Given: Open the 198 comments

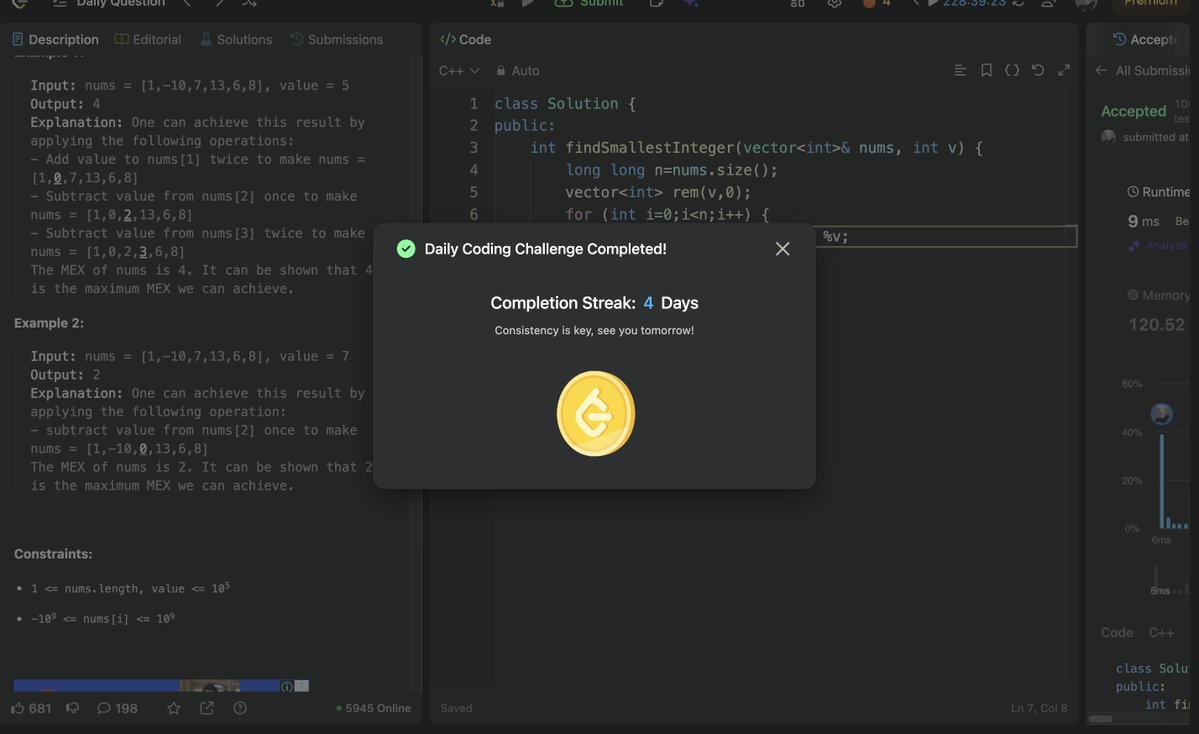Looking at the screenshot, I should click(117, 708).
